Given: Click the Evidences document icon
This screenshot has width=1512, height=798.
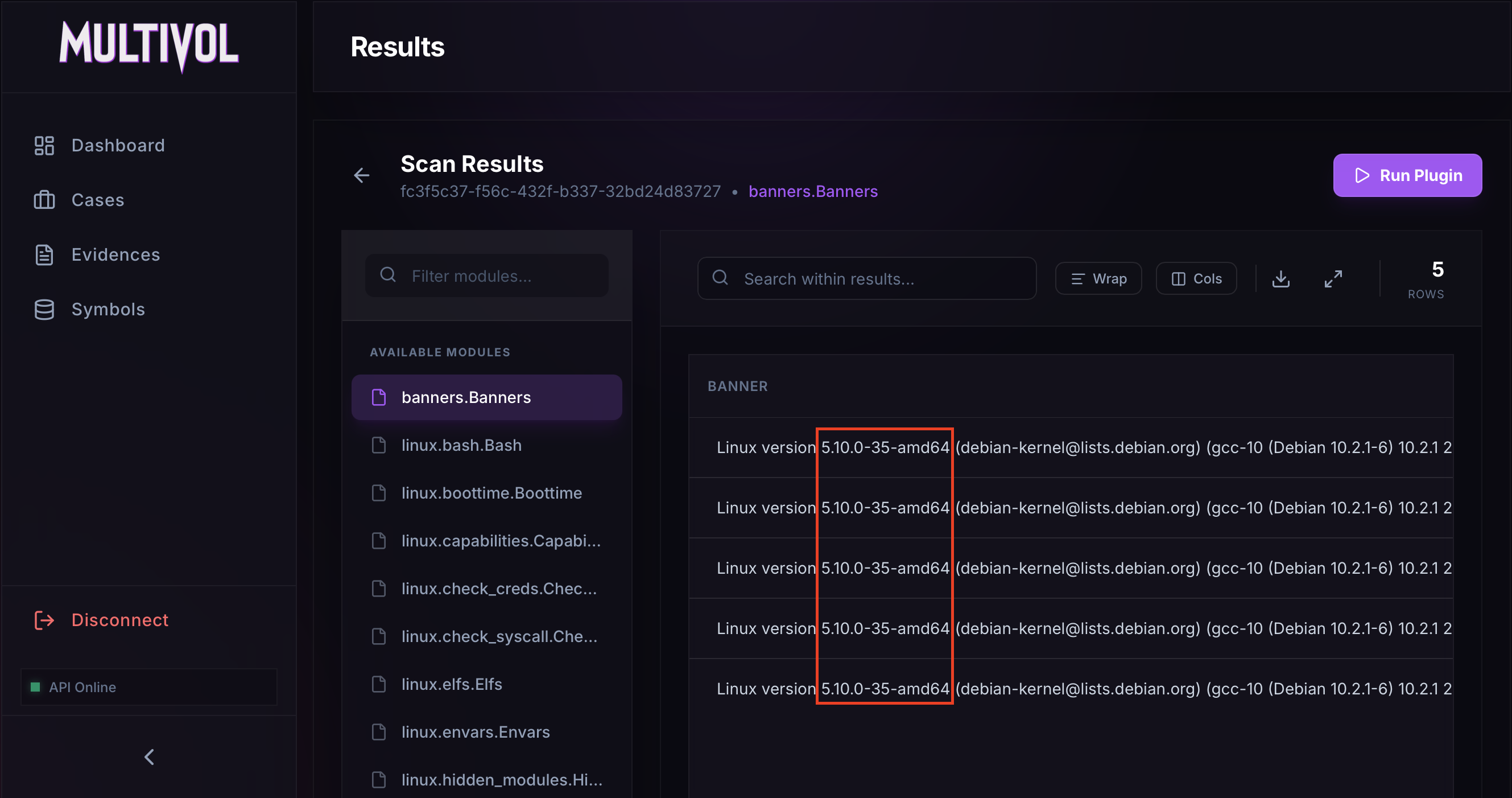Looking at the screenshot, I should 44,255.
